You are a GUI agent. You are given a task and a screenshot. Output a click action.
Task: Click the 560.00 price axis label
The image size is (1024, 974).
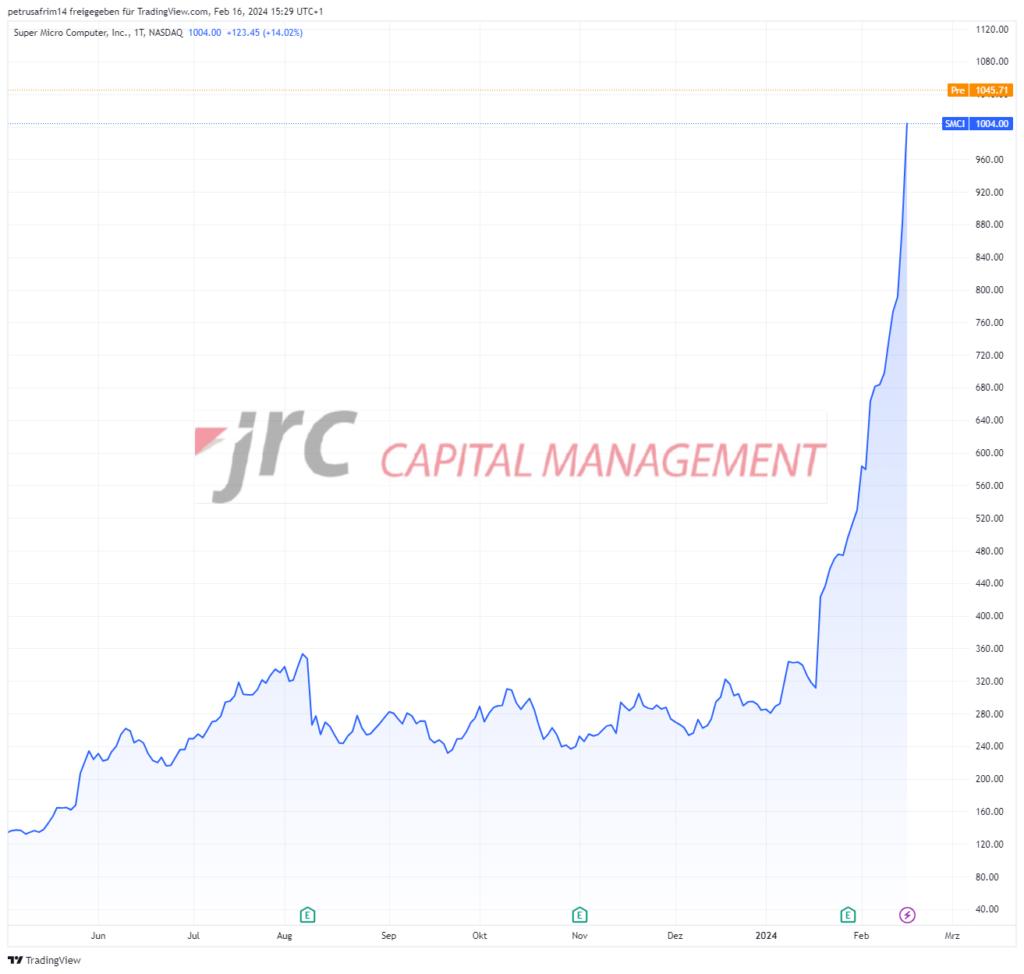click(x=989, y=485)
